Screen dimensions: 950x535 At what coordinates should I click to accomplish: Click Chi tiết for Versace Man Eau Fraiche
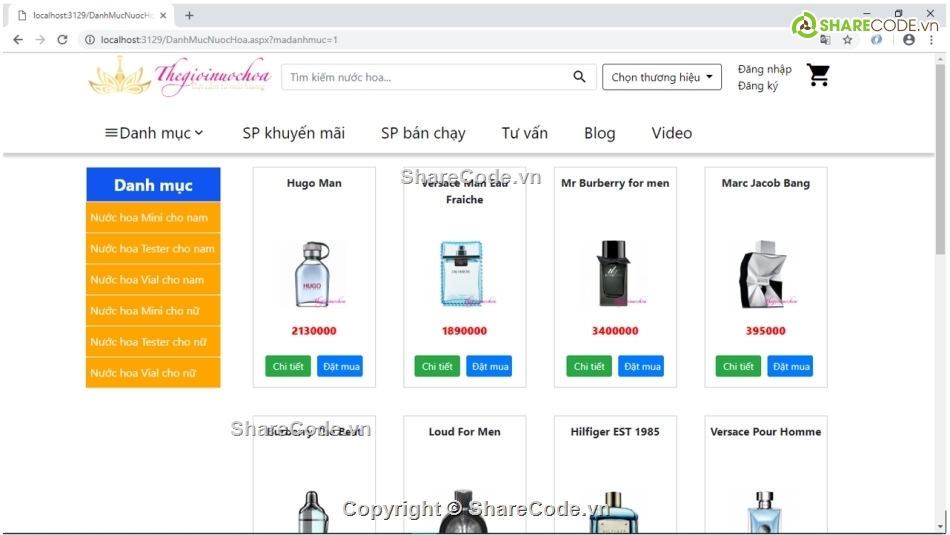(437, 366)
